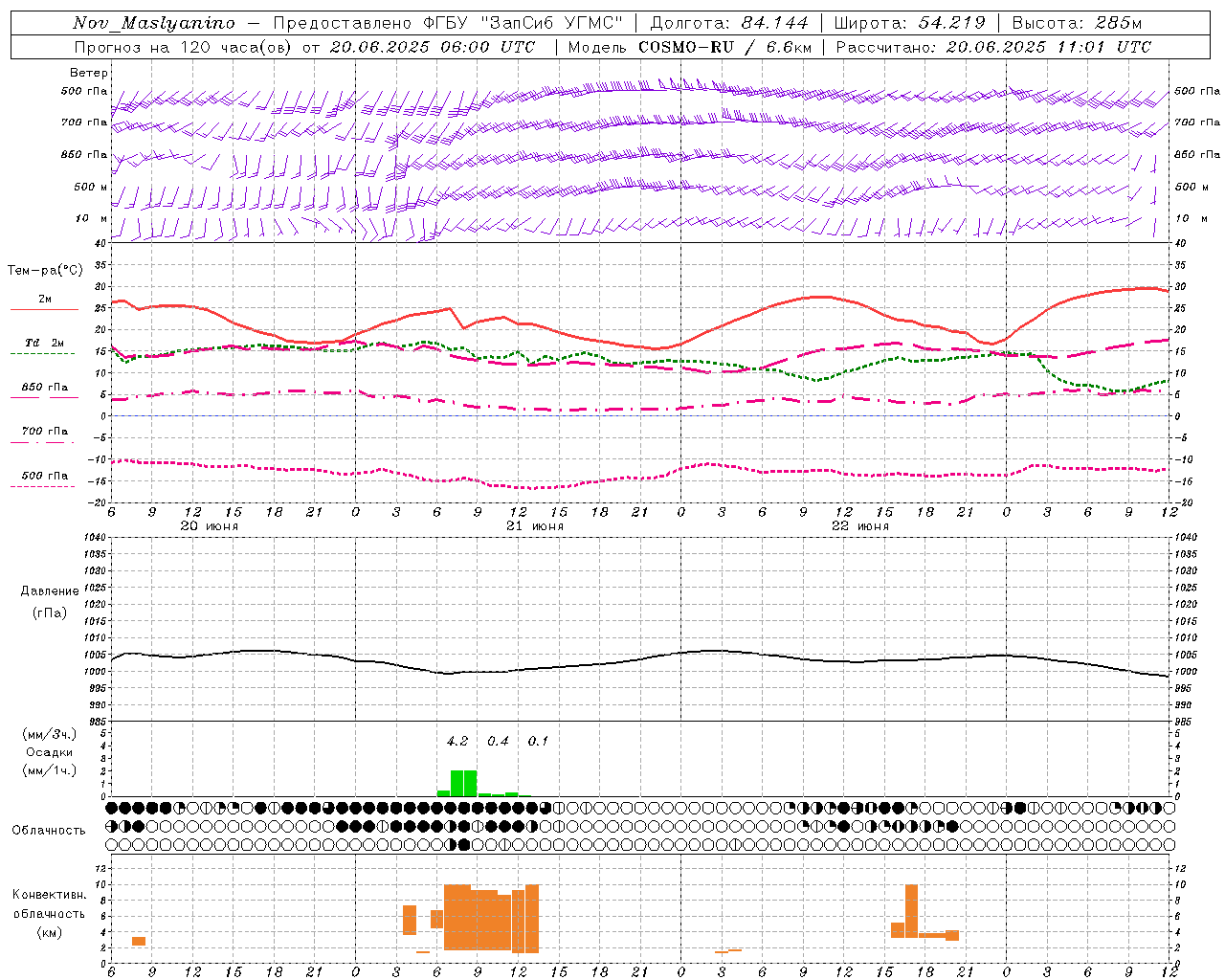Click the dashed line sample under Td 2м
The image size is (1225, 980).
click(x=42, y=353)
